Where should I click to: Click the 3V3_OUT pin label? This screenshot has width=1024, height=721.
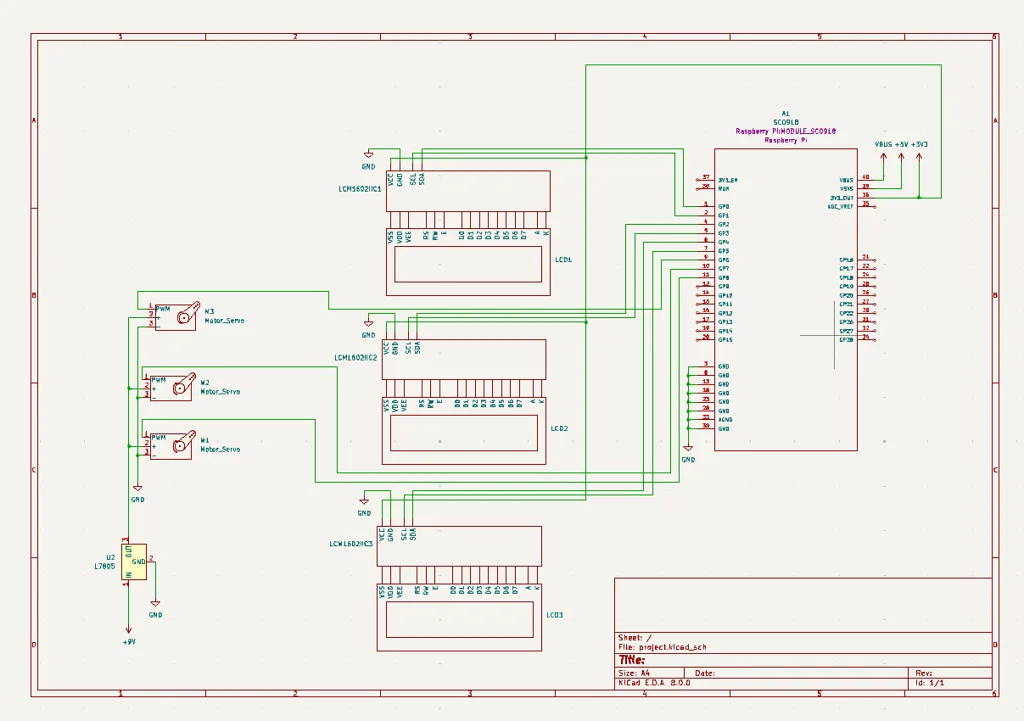coord(842,197)
